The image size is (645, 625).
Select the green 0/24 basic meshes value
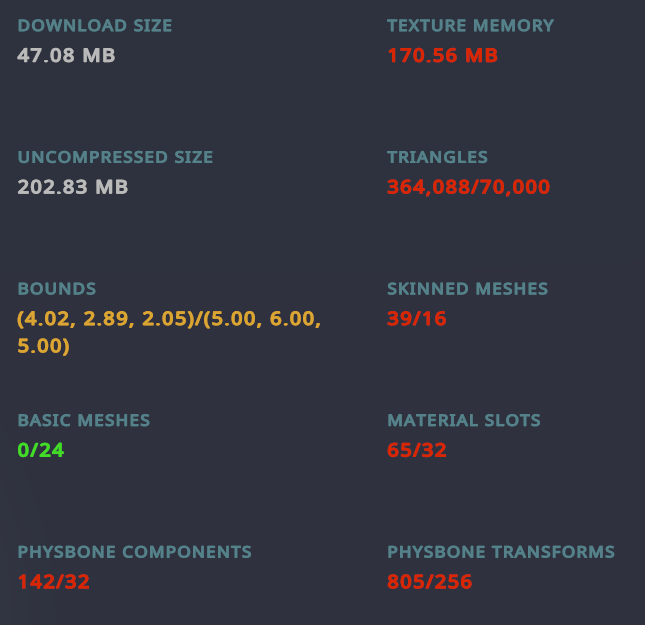[41, 450]
